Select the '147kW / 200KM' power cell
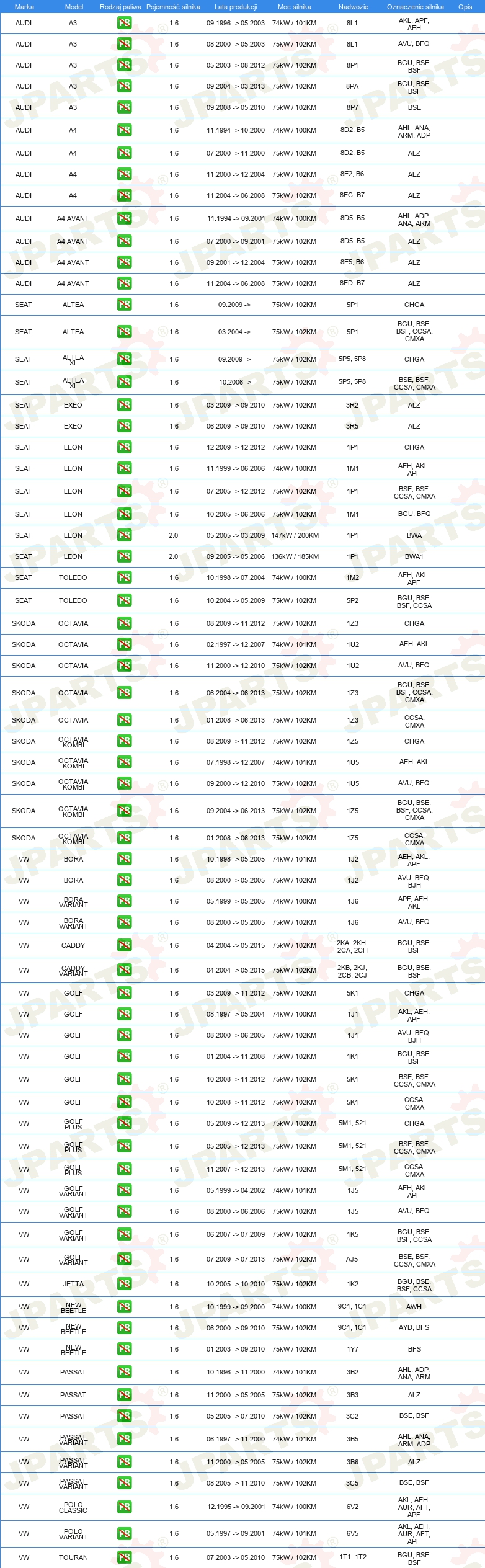The height and width of the screenshot is (1568, 485). coord(295,535)
